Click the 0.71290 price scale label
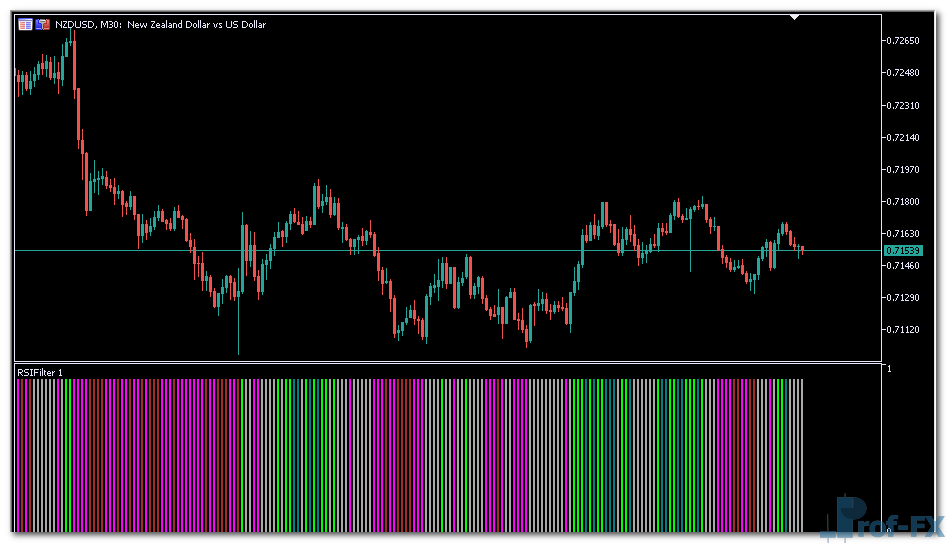Image resolution: width=947 pixels, height=543 pixels. pyautogui.click(x=904, y=297)
